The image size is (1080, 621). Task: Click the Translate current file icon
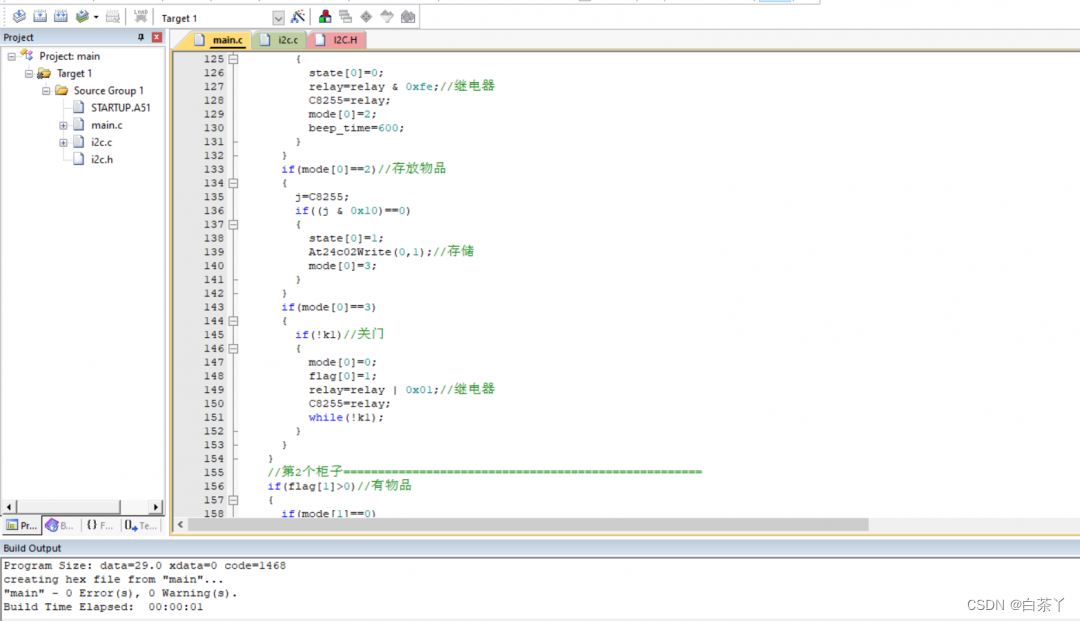[19, 17]
